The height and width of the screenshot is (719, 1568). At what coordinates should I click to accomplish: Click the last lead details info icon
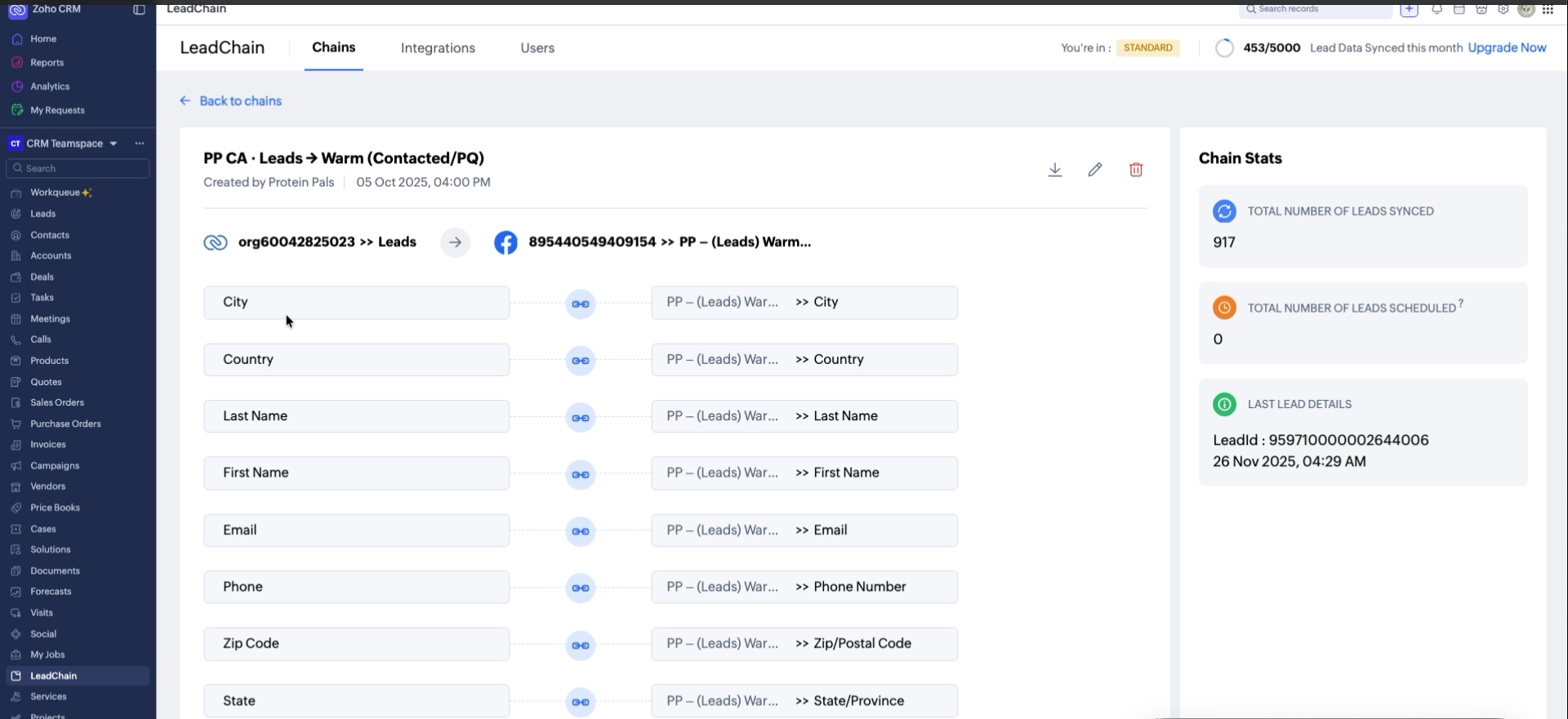point(1224,404)
